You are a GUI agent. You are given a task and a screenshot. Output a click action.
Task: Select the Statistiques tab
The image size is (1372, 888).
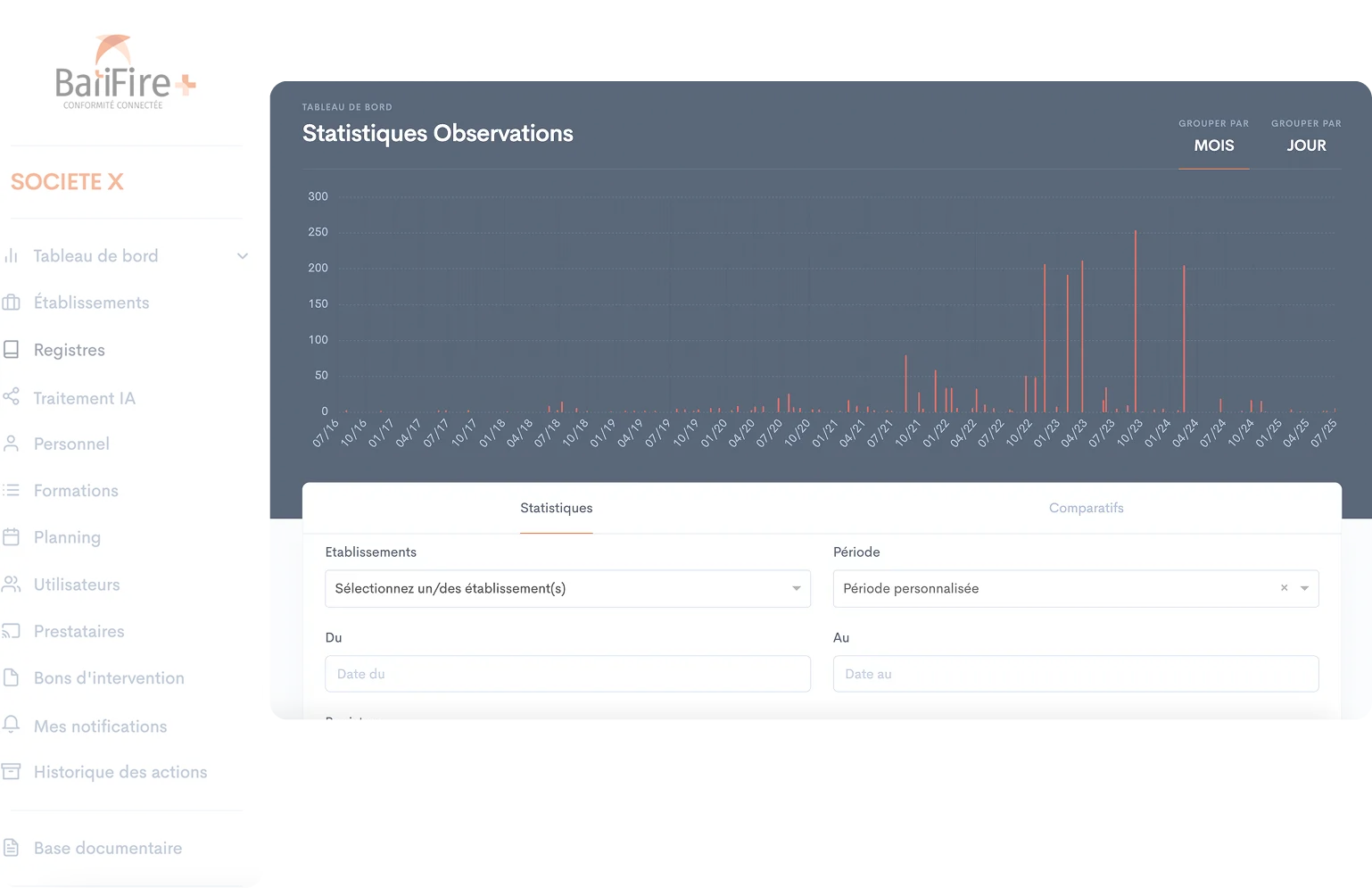click(x=556, y=507)
